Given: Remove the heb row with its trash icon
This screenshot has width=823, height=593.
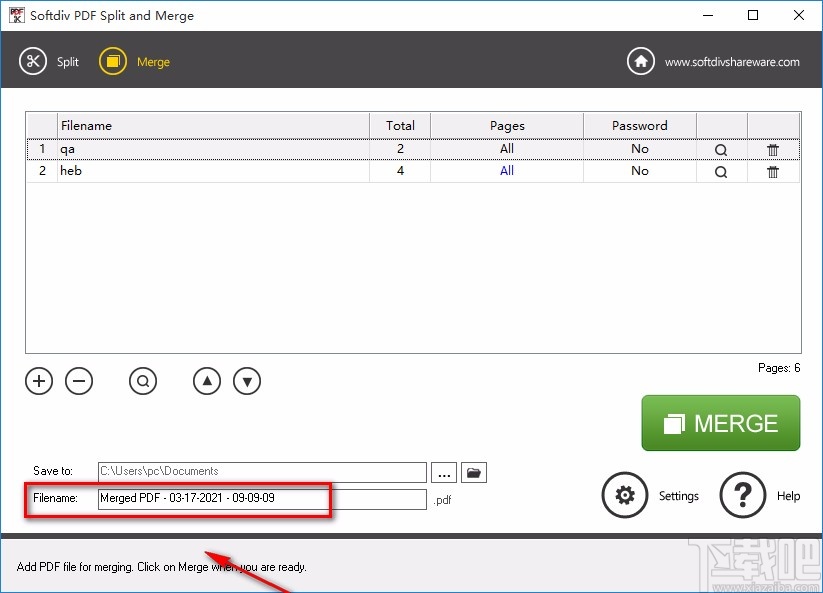Looking at the screenshot, I should [x=773, y=172].
